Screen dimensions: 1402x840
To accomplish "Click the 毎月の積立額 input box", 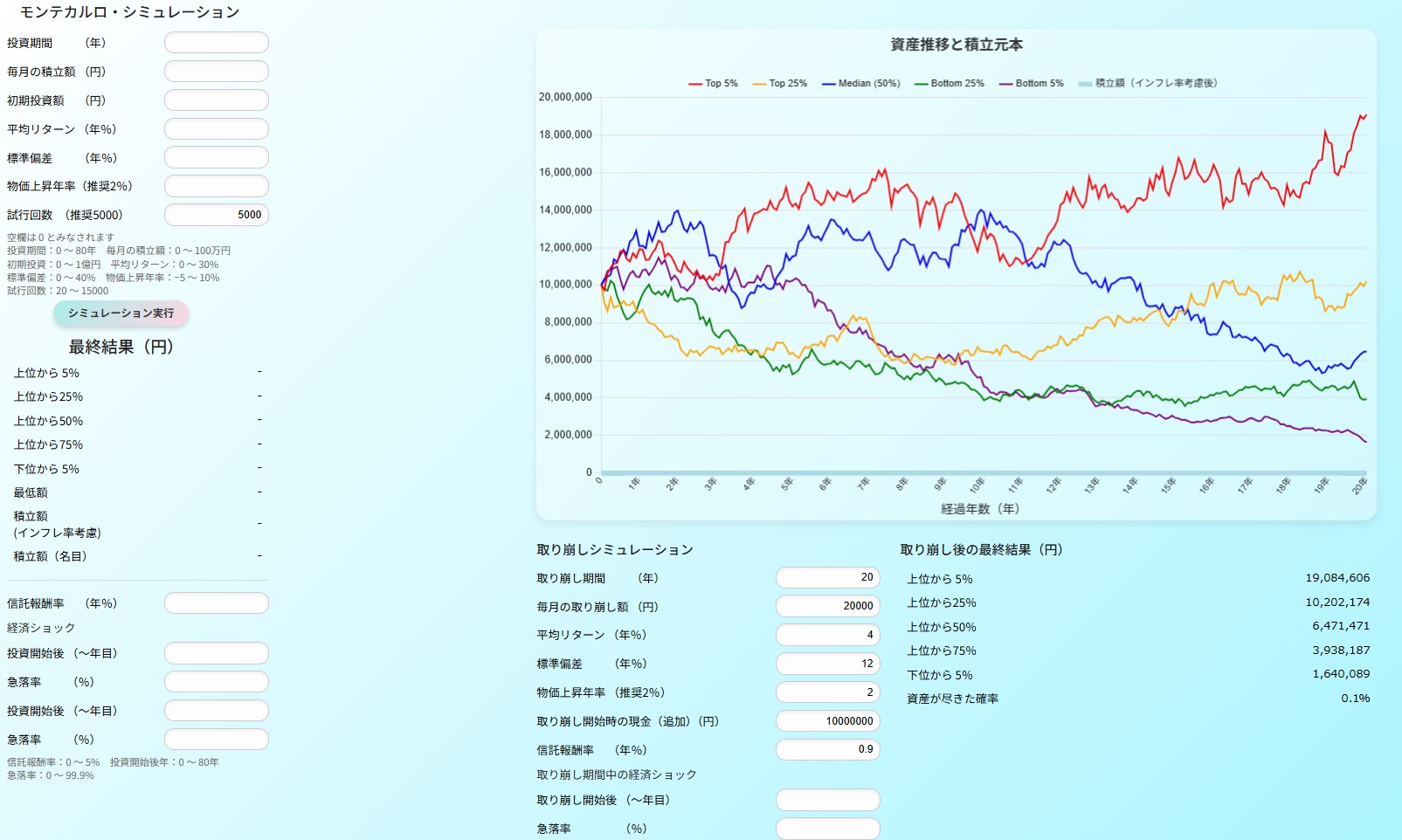I will (216, 72).
